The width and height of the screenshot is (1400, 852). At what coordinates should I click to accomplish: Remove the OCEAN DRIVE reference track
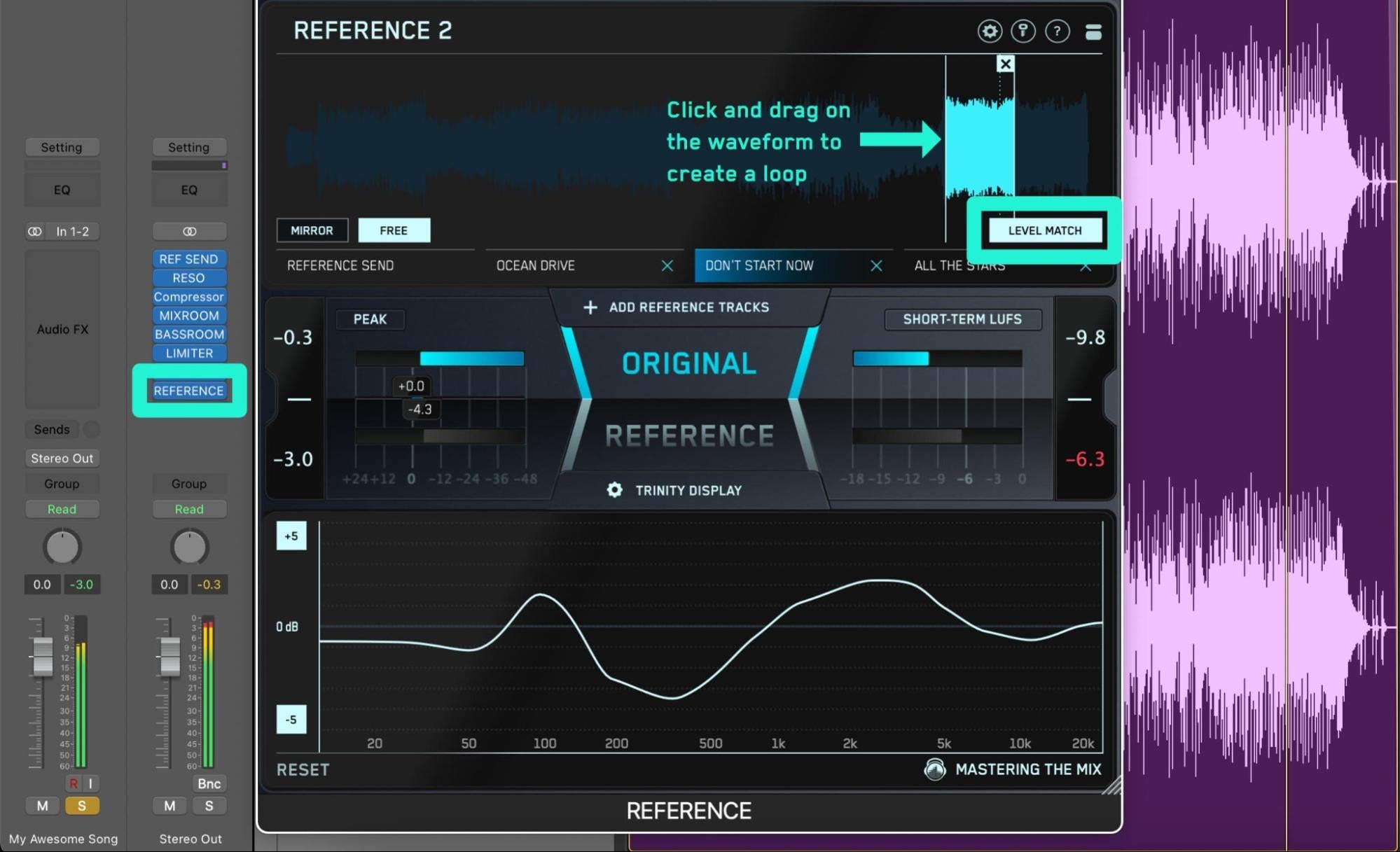pyautogui.click(x=667, y=265)
